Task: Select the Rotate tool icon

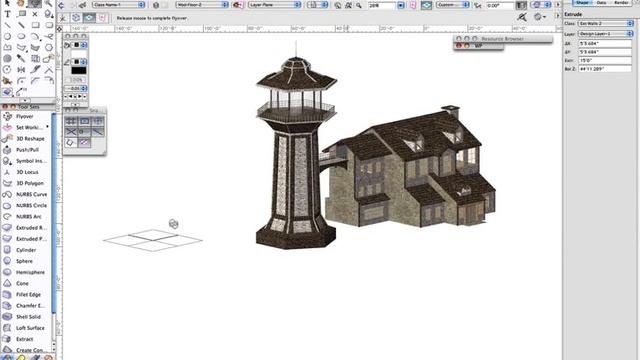Action: pos(7,70)
